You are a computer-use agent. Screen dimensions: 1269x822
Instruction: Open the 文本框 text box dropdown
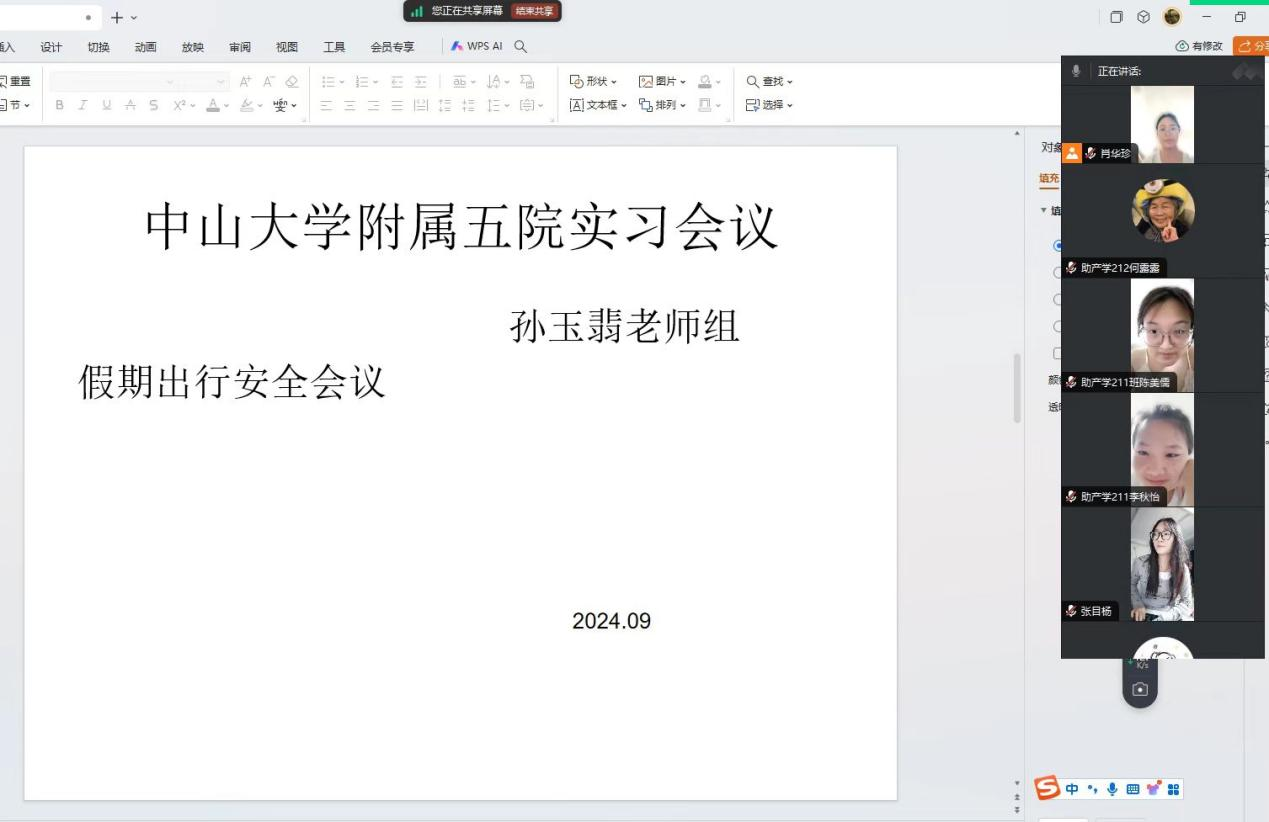599,105
